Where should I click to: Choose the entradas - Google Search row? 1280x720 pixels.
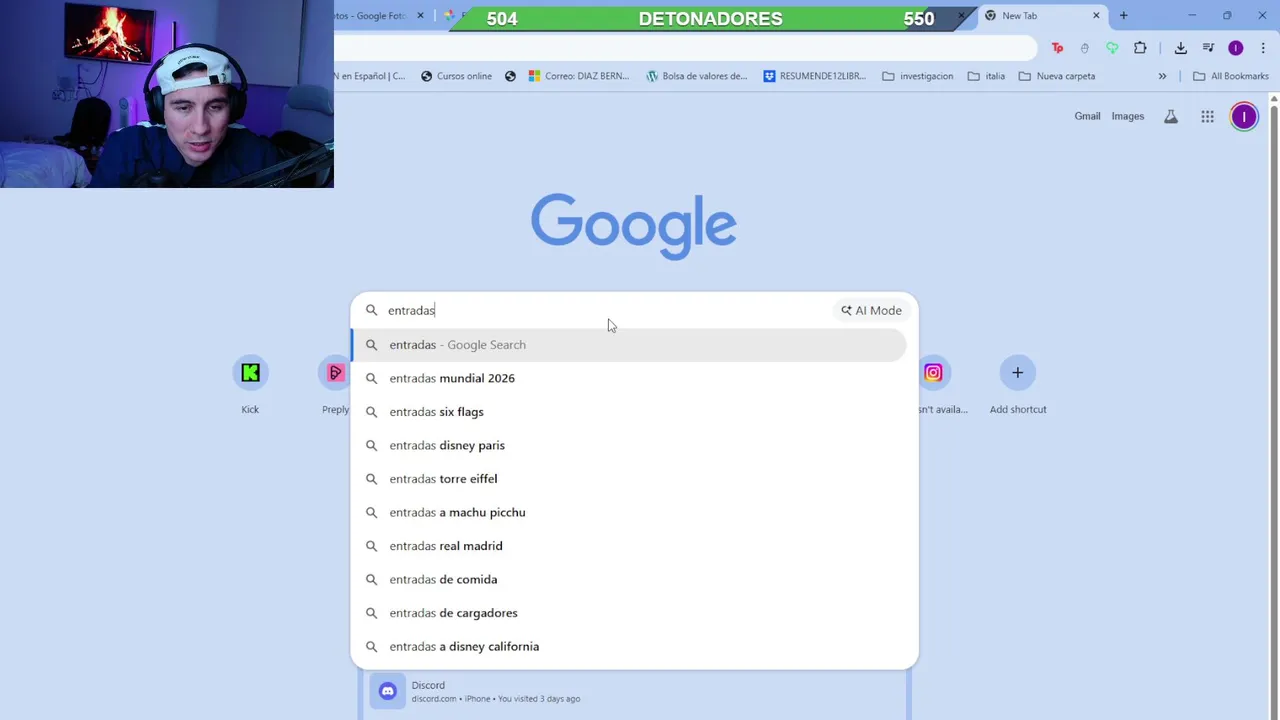click(x=628, y=345)
